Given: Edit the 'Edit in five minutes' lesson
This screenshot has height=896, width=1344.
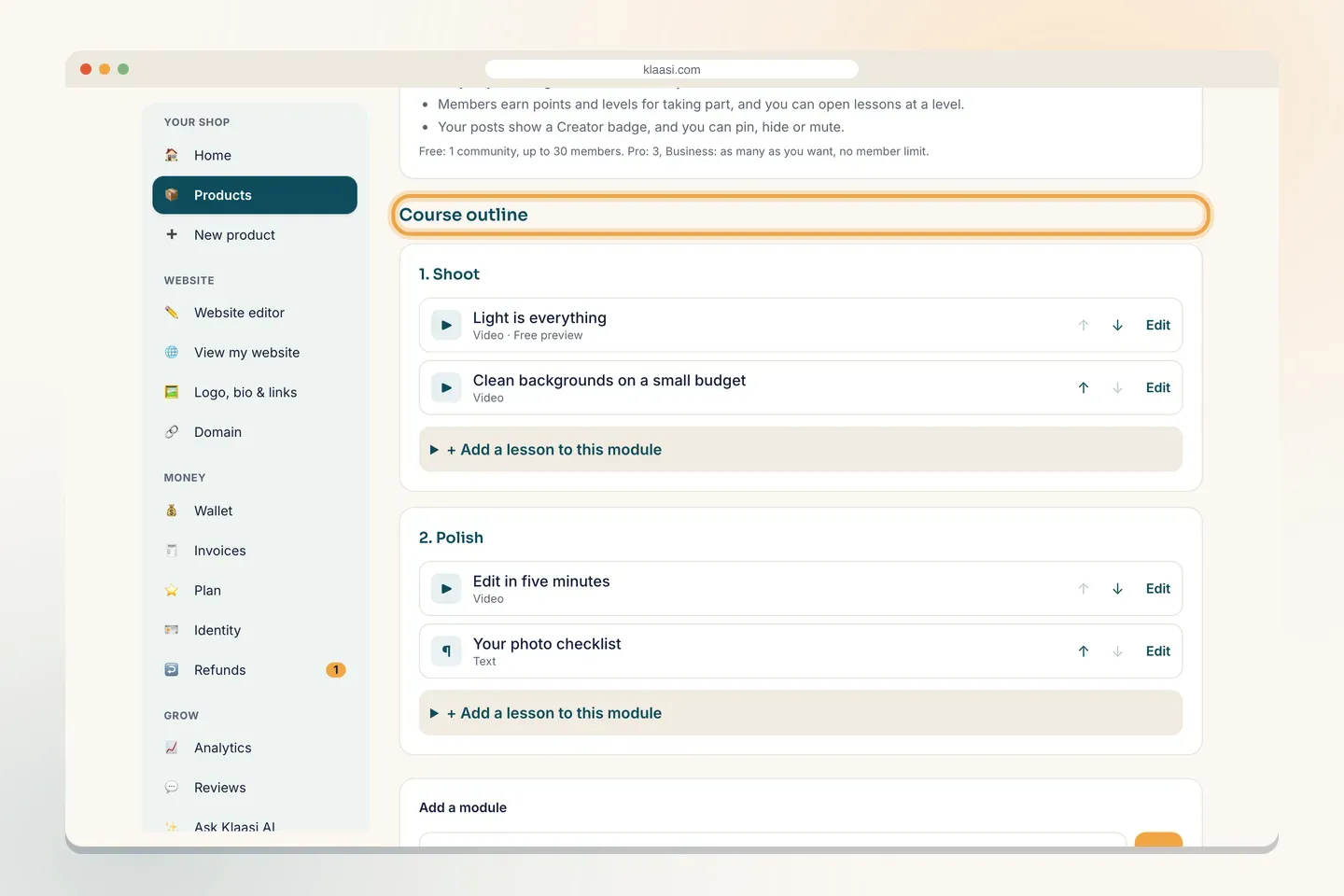Looking at the screenshot, I should [x=1158, y=589].
